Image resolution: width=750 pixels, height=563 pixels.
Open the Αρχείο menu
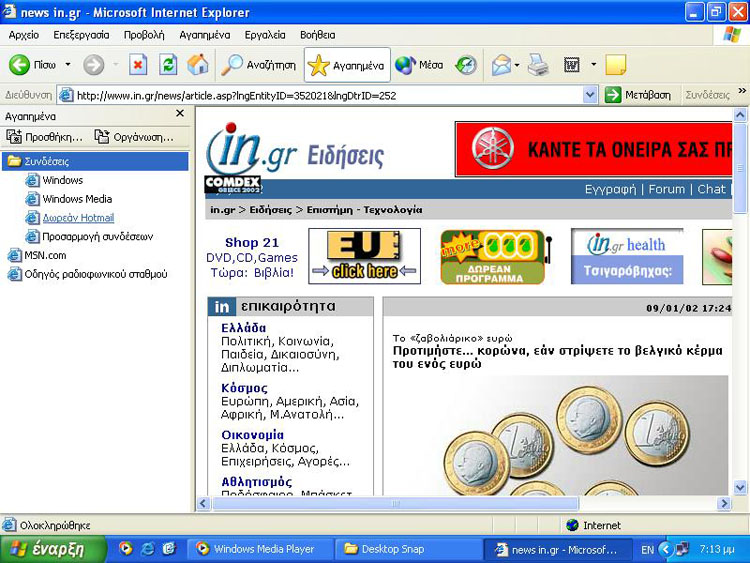(23, 35)
